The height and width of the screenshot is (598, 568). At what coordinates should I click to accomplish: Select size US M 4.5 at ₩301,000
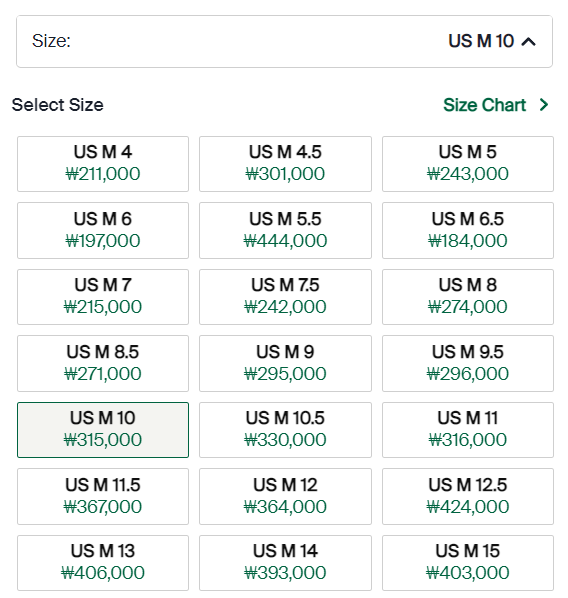tap(285, 164)
